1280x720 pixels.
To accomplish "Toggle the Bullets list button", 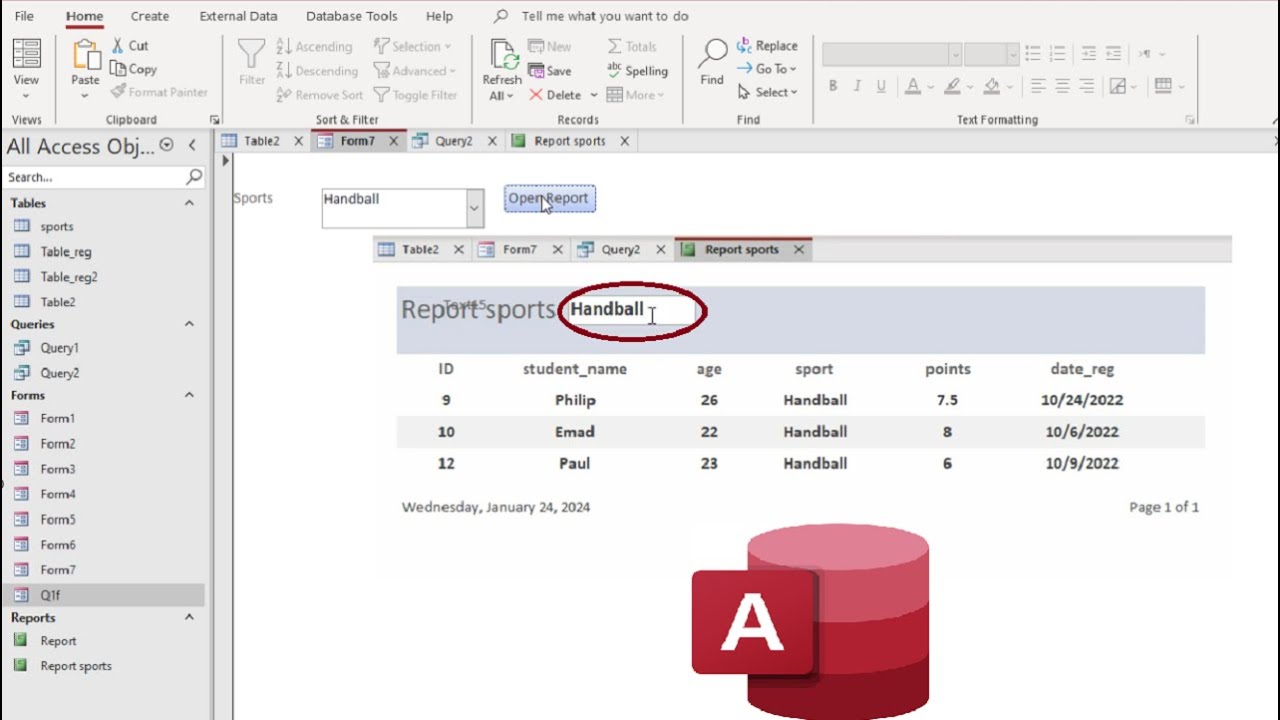I will click(1033, 54).
